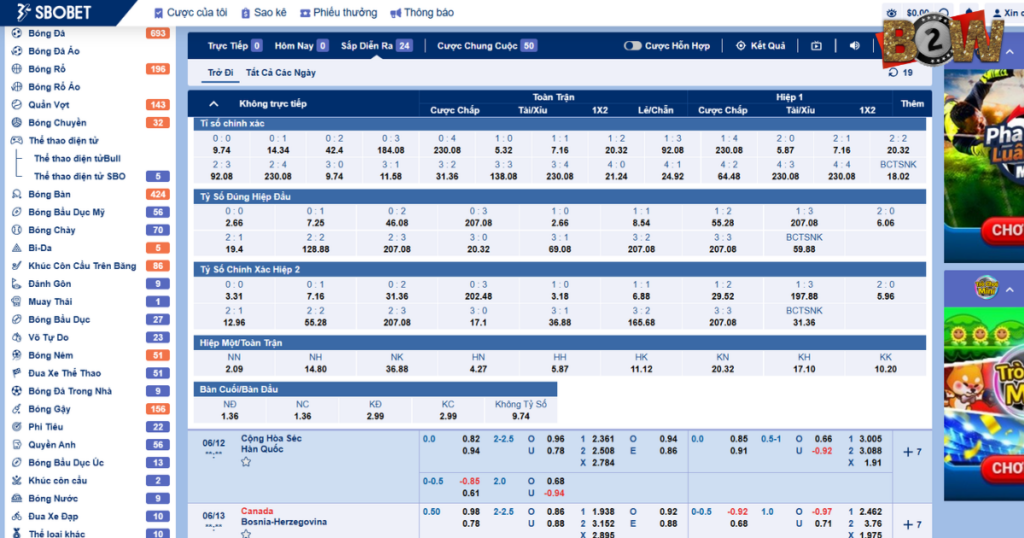This screenshot has height=538, width=1024.
Task: Refresh odds with the reload icon
Action: click(893, 72)
